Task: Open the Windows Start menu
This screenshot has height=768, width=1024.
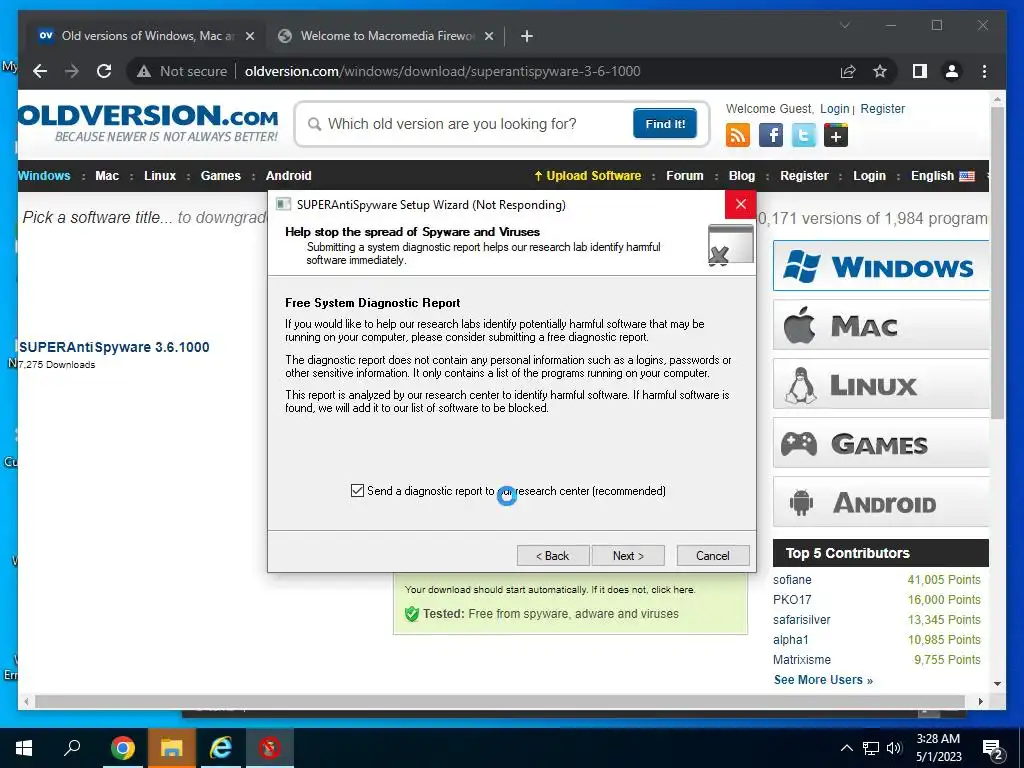Action: 24,748
